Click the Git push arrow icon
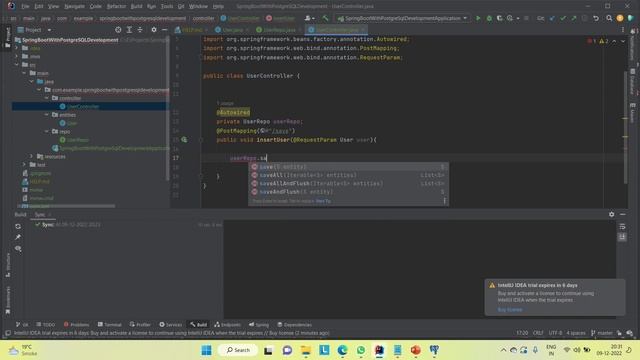Screen dimensions: 640x360 [574, 18]
